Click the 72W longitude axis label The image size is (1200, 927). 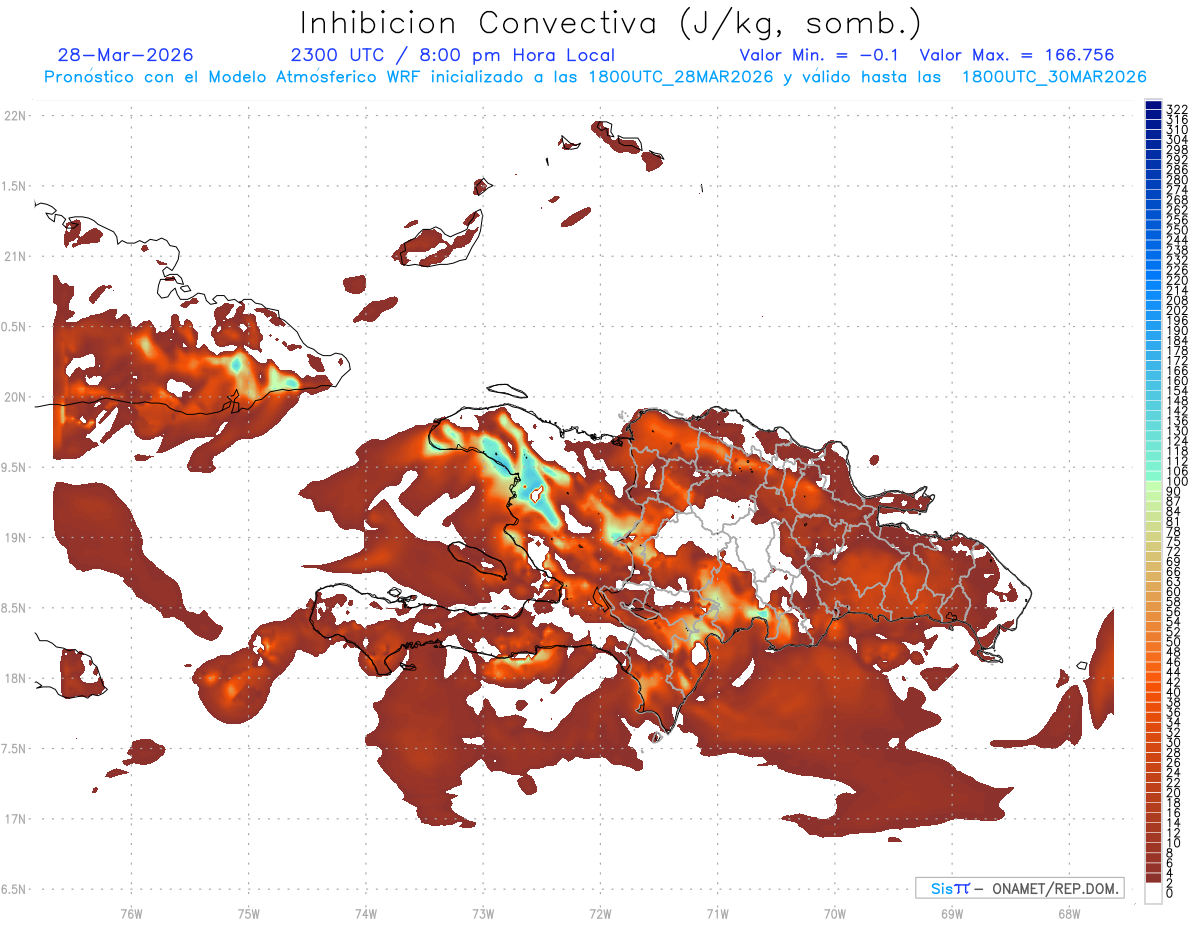click(600, 913)
